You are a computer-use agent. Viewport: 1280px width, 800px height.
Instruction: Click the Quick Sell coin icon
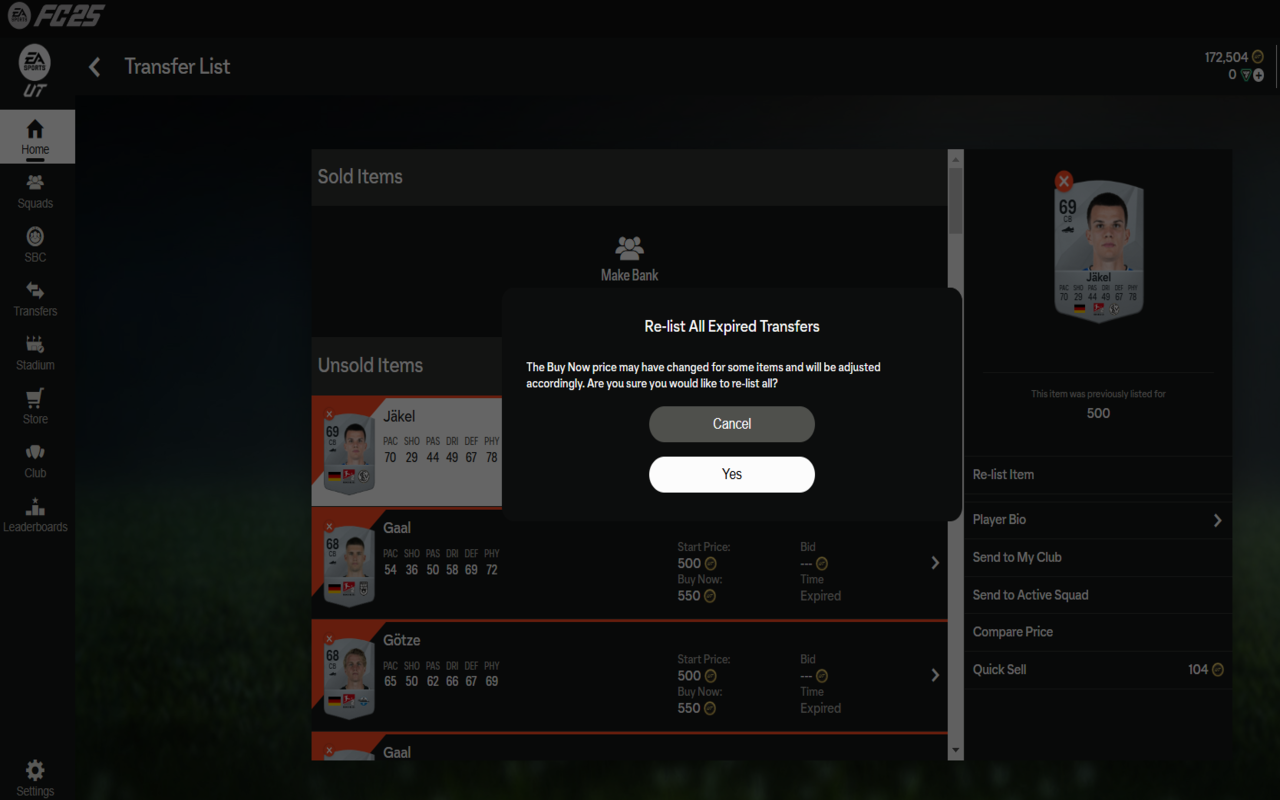[1218, 670]
